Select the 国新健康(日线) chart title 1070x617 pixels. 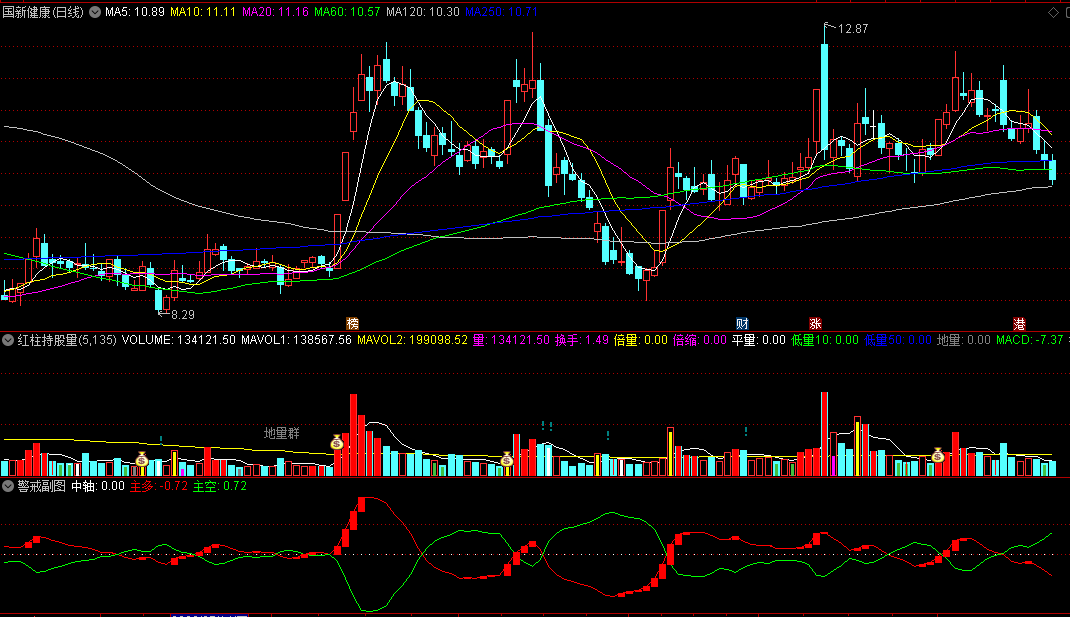43,12
